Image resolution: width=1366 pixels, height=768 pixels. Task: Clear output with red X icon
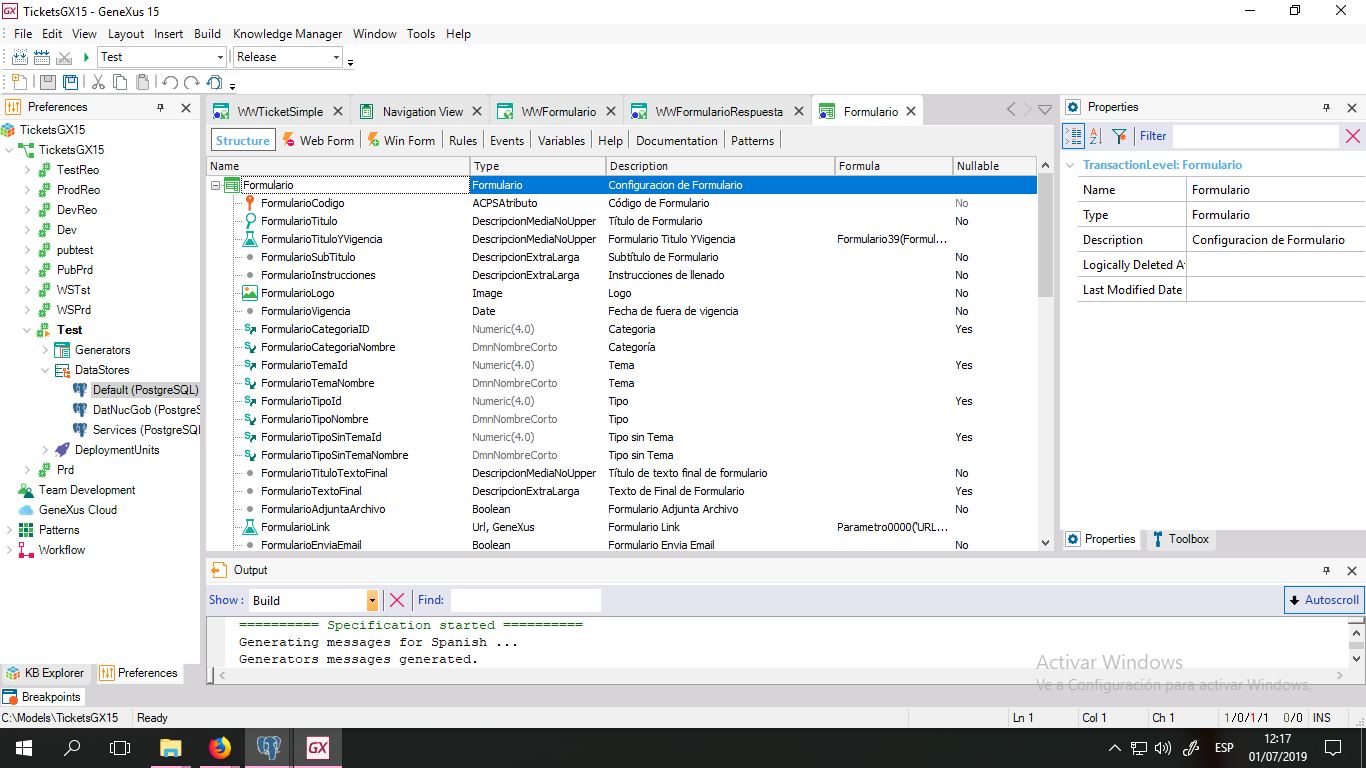(397, 600)
